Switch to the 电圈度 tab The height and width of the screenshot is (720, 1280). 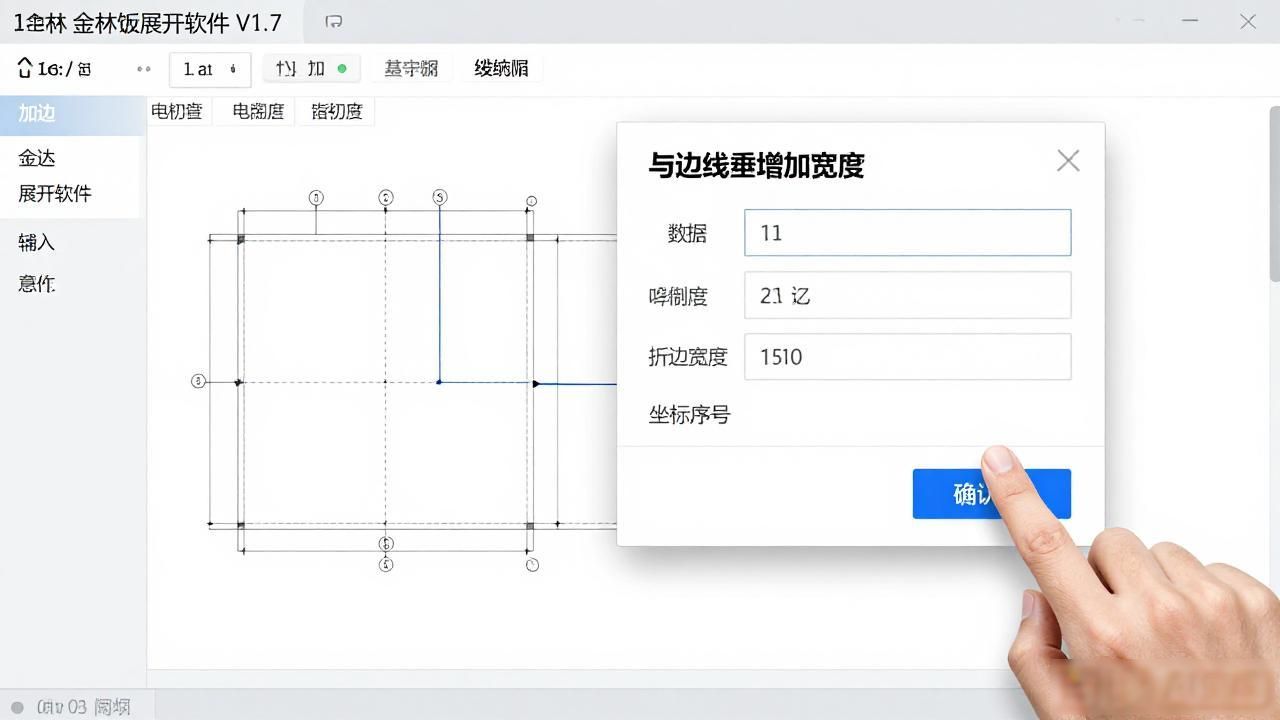258,112
